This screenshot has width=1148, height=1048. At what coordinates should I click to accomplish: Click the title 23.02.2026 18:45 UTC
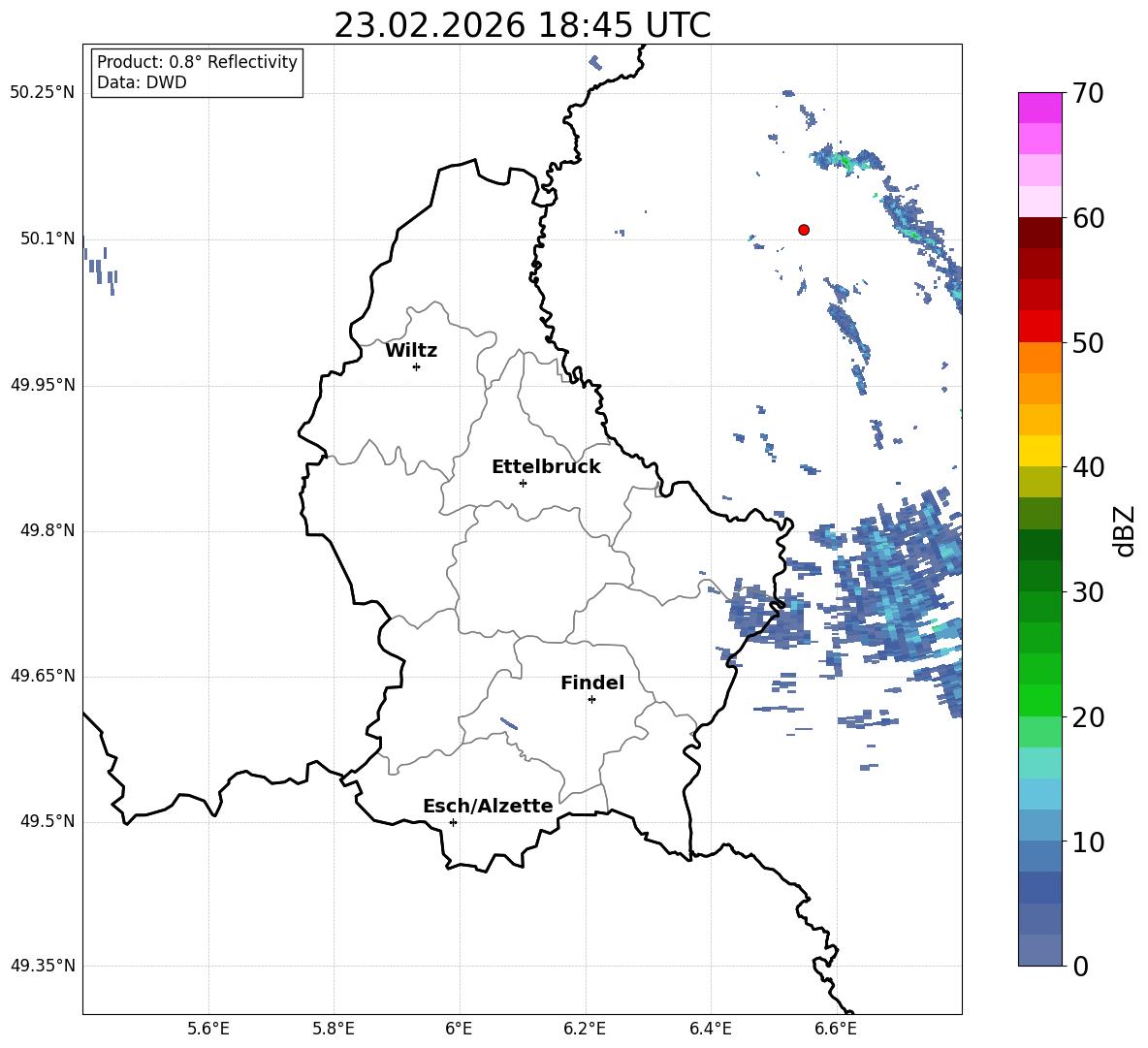pyautogui.click(x=522, y=25)
